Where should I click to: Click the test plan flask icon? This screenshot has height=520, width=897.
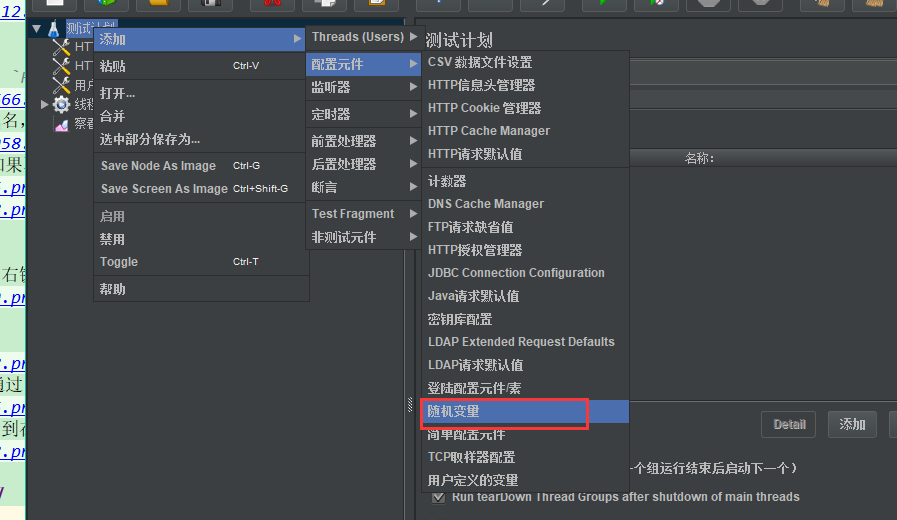pyautogui.click(x=54, y=29)
